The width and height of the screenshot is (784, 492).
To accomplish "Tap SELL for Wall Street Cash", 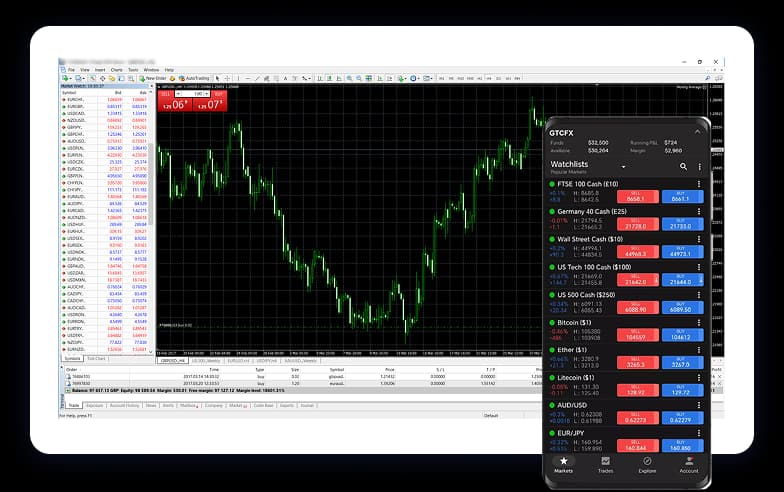I will point(638,252).
